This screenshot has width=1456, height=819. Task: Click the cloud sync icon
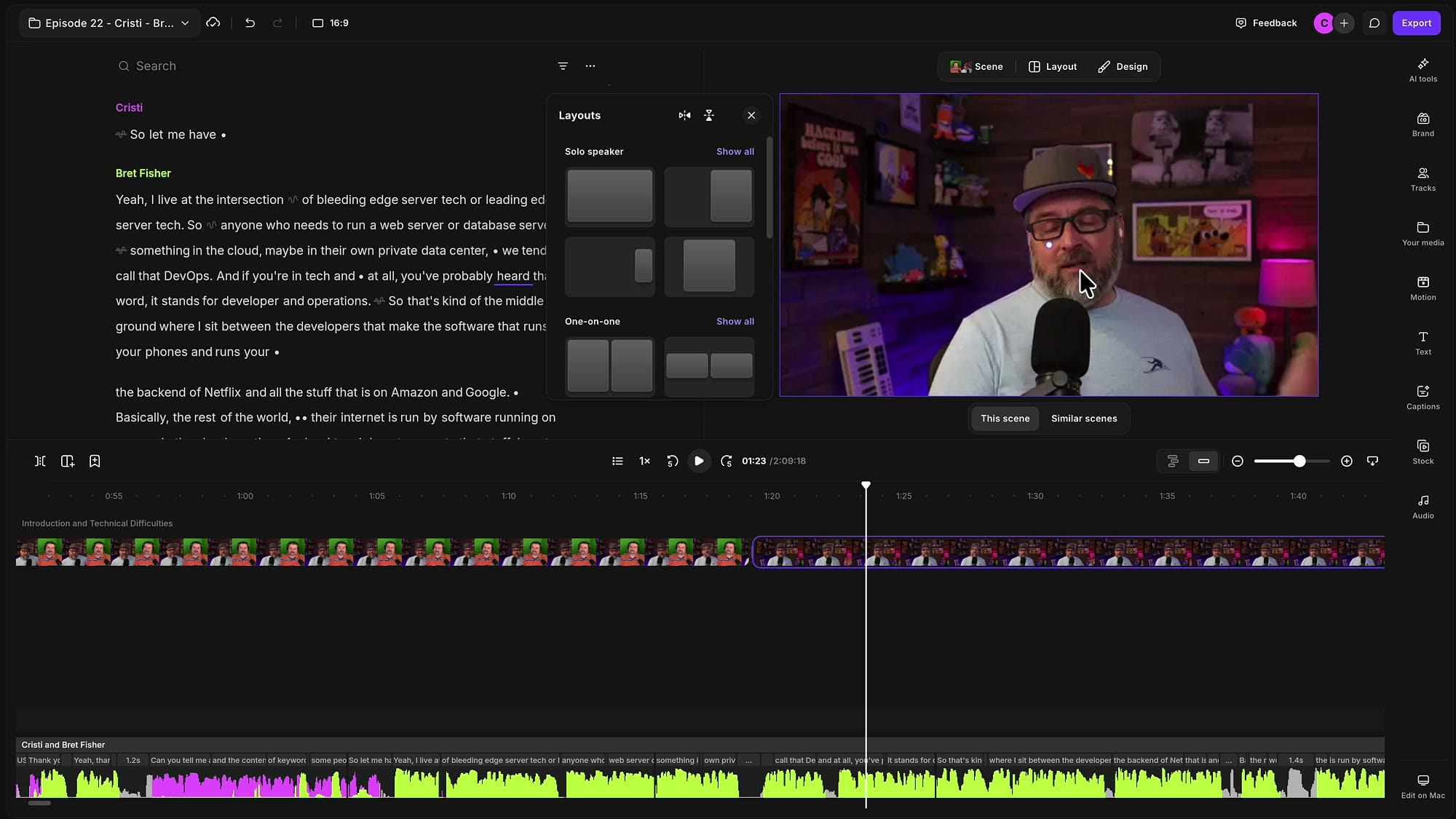[x=213, y=23]
